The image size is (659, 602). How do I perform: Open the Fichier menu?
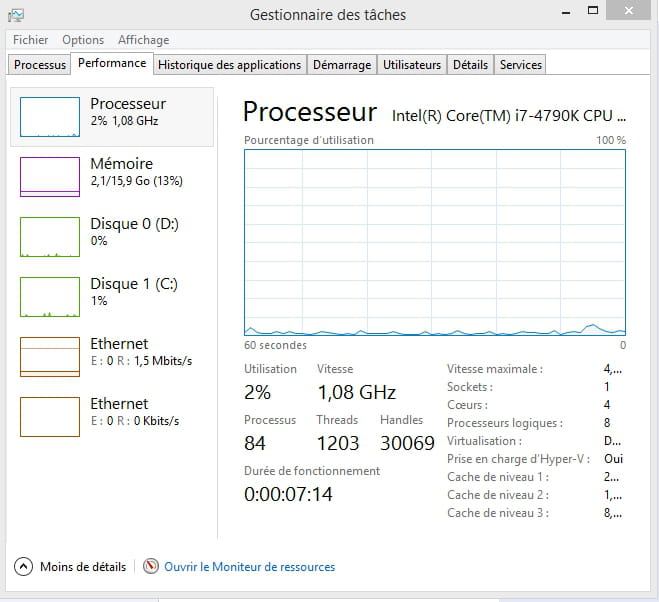30,40
